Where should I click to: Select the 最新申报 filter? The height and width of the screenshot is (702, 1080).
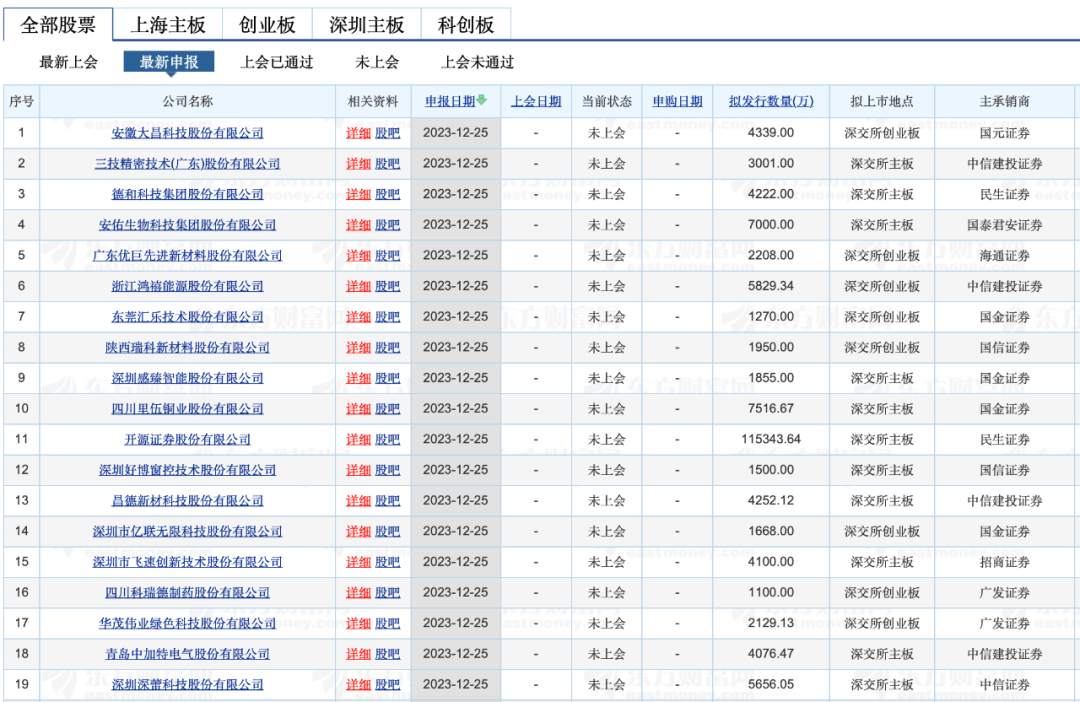[169, 62]
